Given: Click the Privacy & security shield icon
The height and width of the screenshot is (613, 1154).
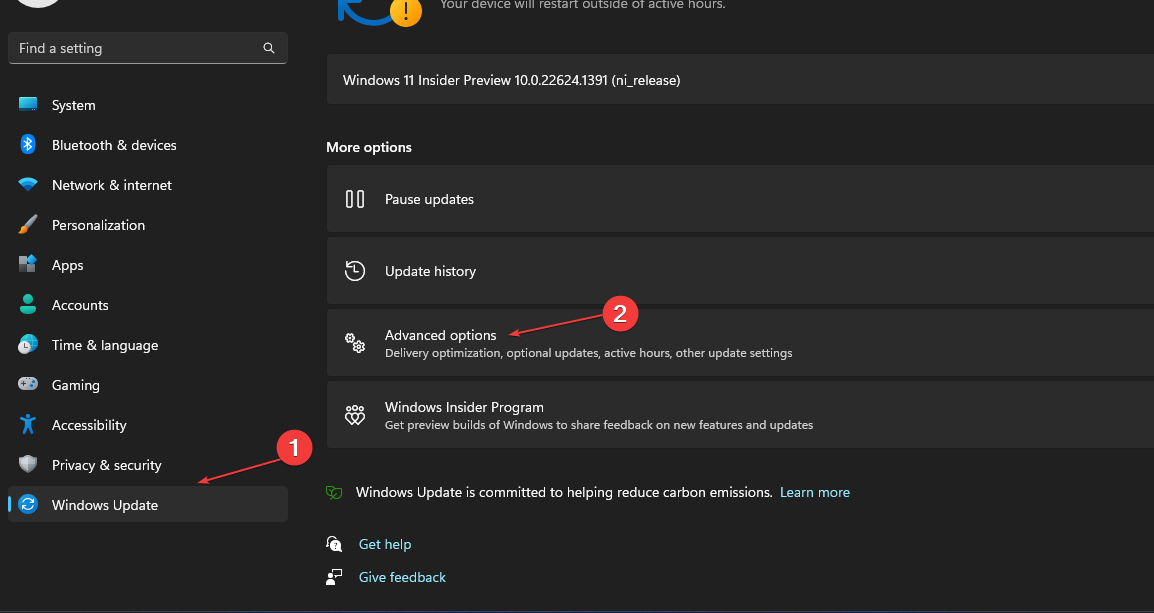Looking at the screenshot, I should click(28, 465).
